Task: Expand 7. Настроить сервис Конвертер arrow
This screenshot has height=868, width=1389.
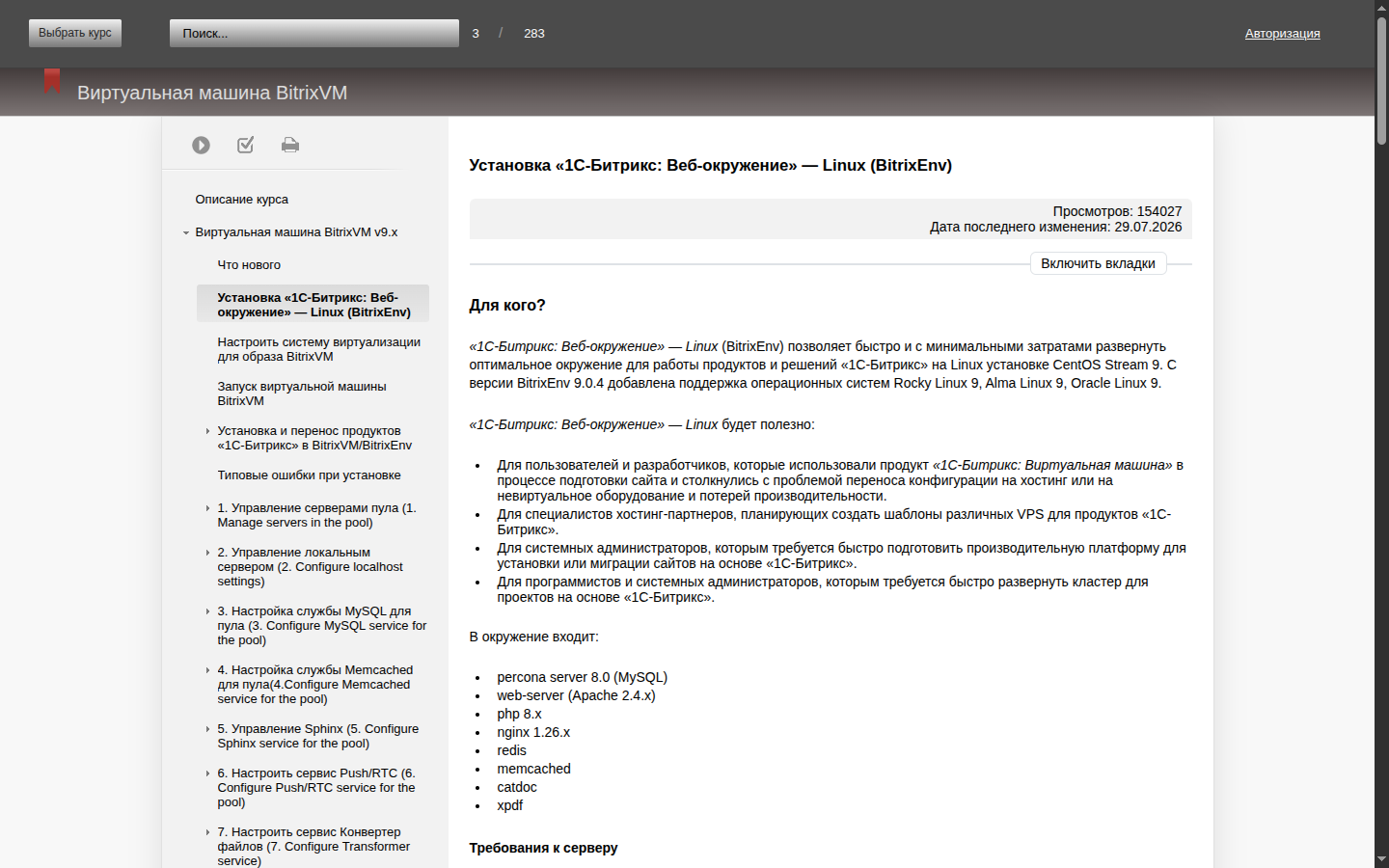Action: (x=207, y=832)
